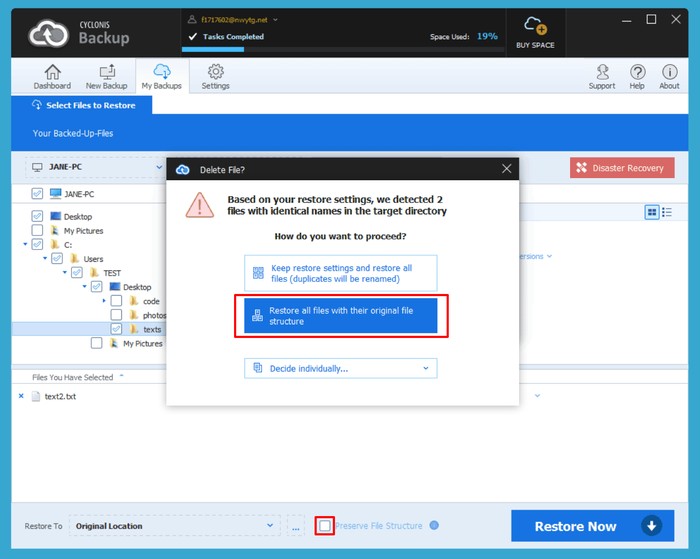Enable the Preserve File Structure checkbox
Viewport: 700px width, 559px height.
click(324, 526)
